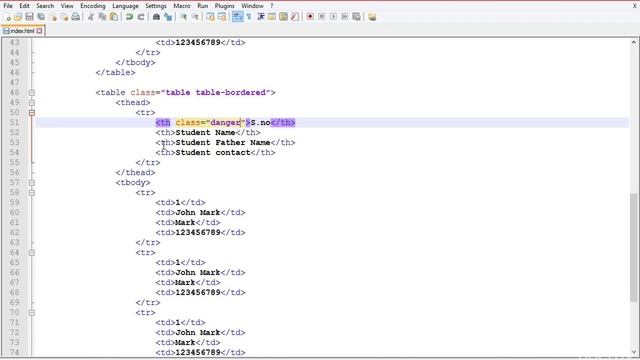The image size is (640, 360).
Task: Open the ? help menu
Action: point(272,6)
